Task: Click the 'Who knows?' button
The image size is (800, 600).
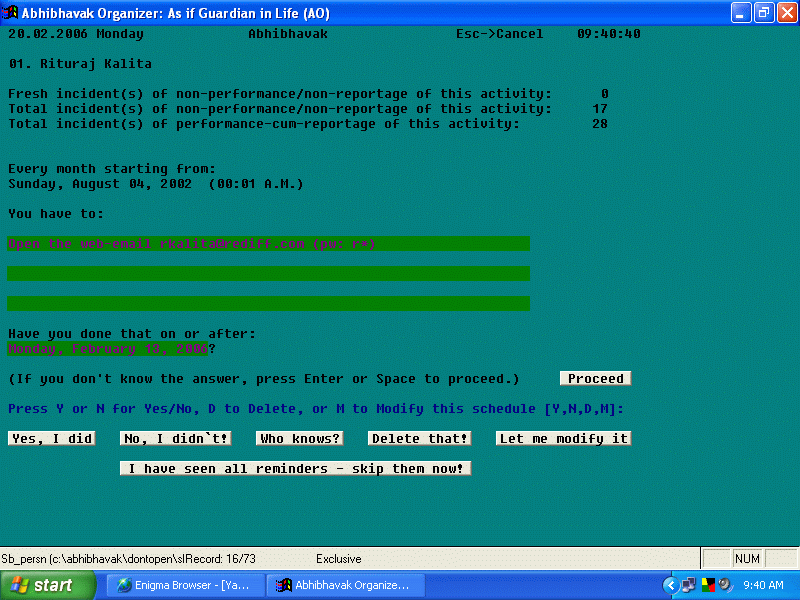Action: [x=299, y=439]
